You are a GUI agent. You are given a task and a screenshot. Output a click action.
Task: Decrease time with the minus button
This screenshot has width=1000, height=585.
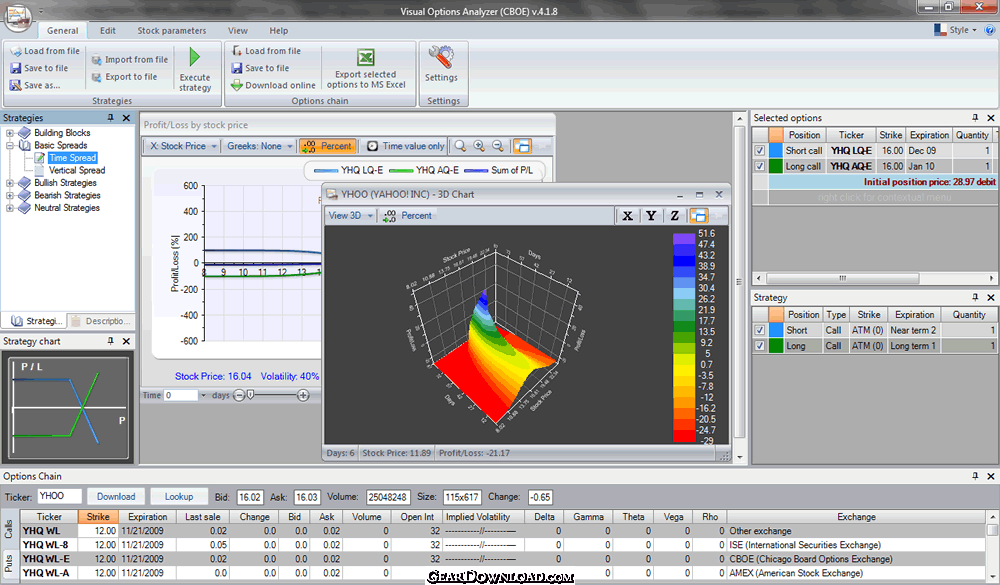(x=239, y=396)
